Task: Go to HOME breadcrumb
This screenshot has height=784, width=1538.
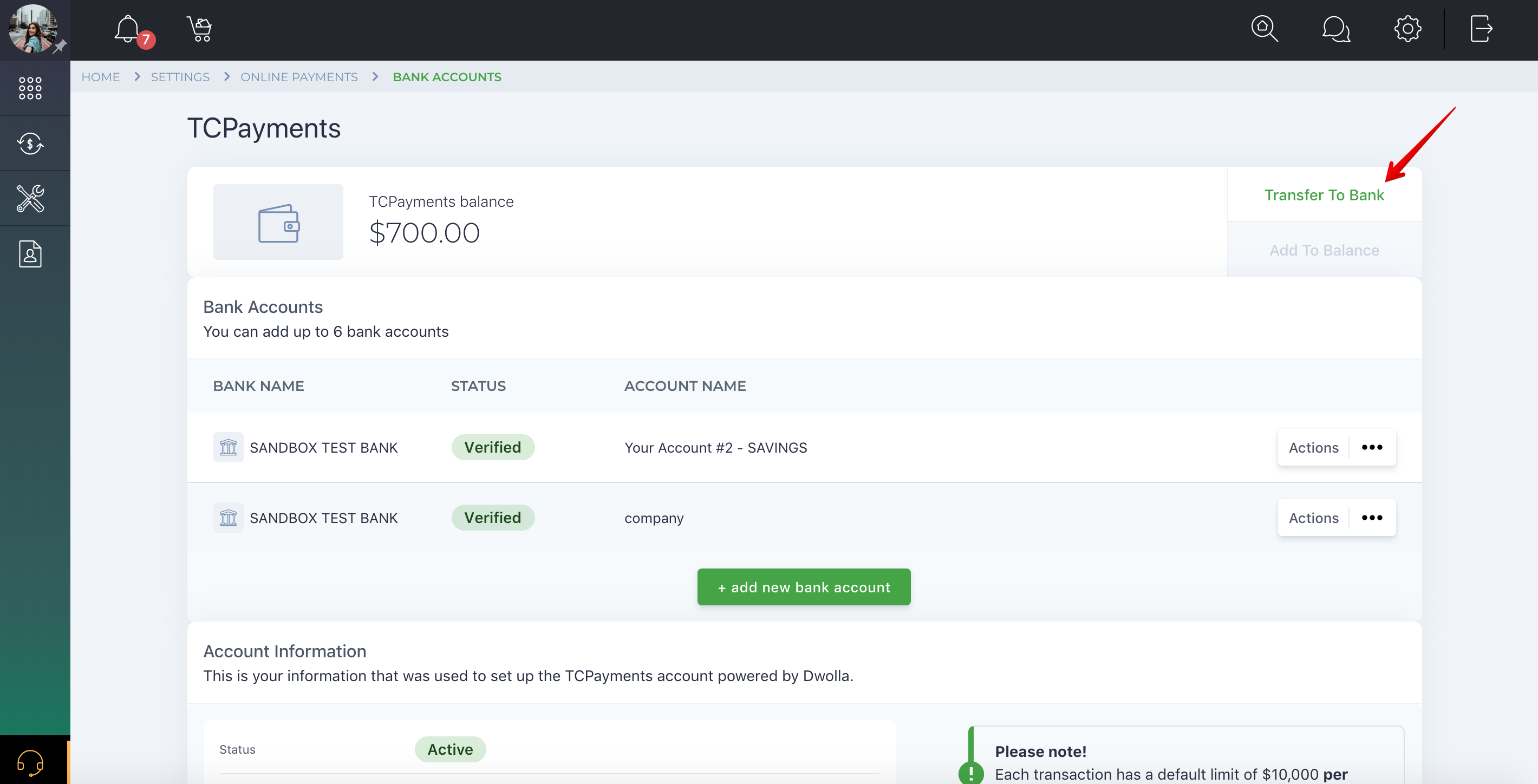Action: click(x=100, y=77)
